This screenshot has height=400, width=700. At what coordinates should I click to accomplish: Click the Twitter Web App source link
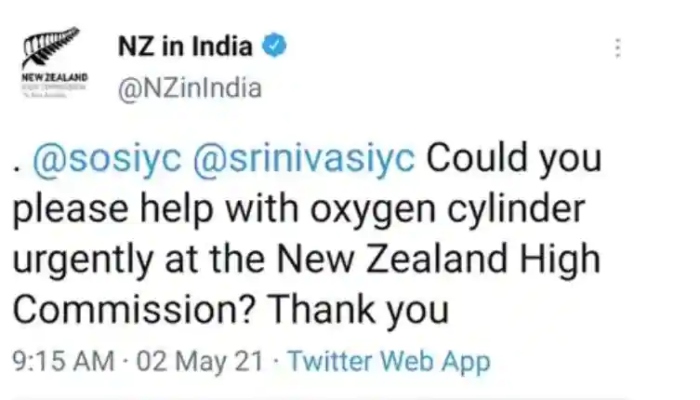[389, 361]
